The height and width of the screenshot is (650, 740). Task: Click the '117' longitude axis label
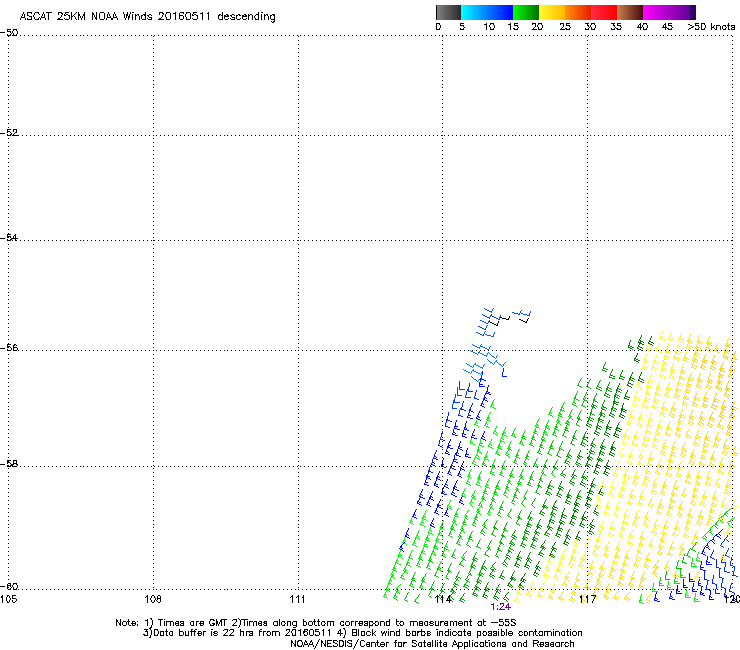(x=587, y=599)
